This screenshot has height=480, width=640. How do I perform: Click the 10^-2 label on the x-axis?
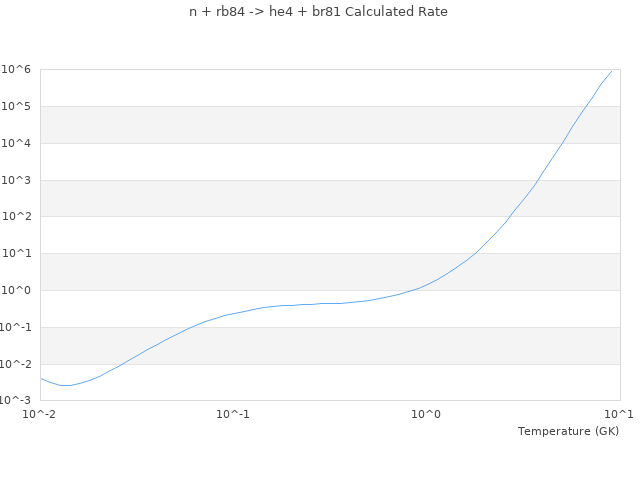(40, 414)
